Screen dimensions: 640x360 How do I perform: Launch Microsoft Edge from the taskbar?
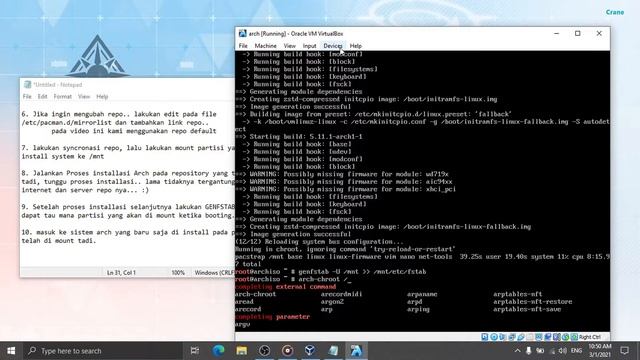click(219, 351)
